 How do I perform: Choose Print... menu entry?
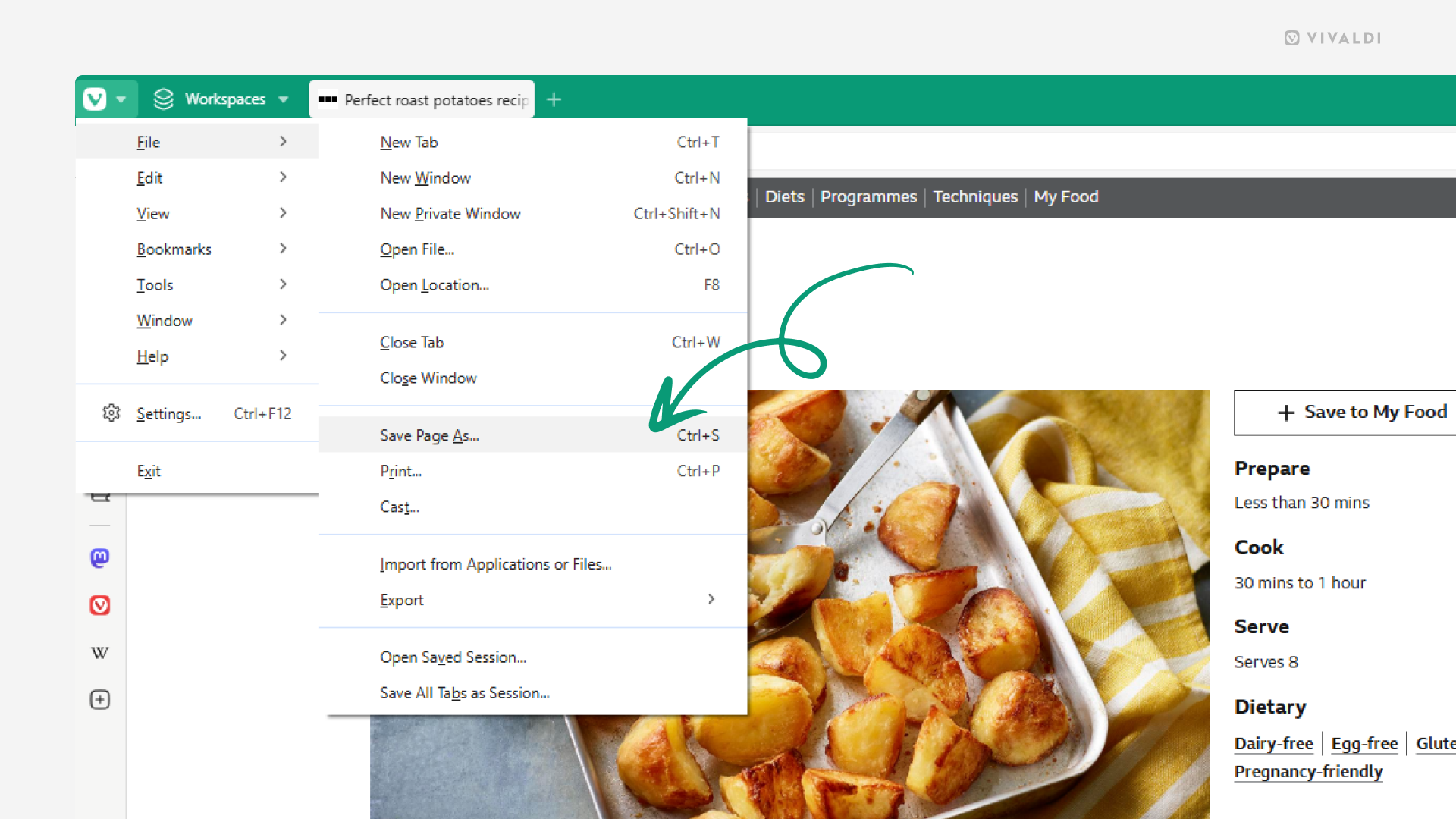533,471
